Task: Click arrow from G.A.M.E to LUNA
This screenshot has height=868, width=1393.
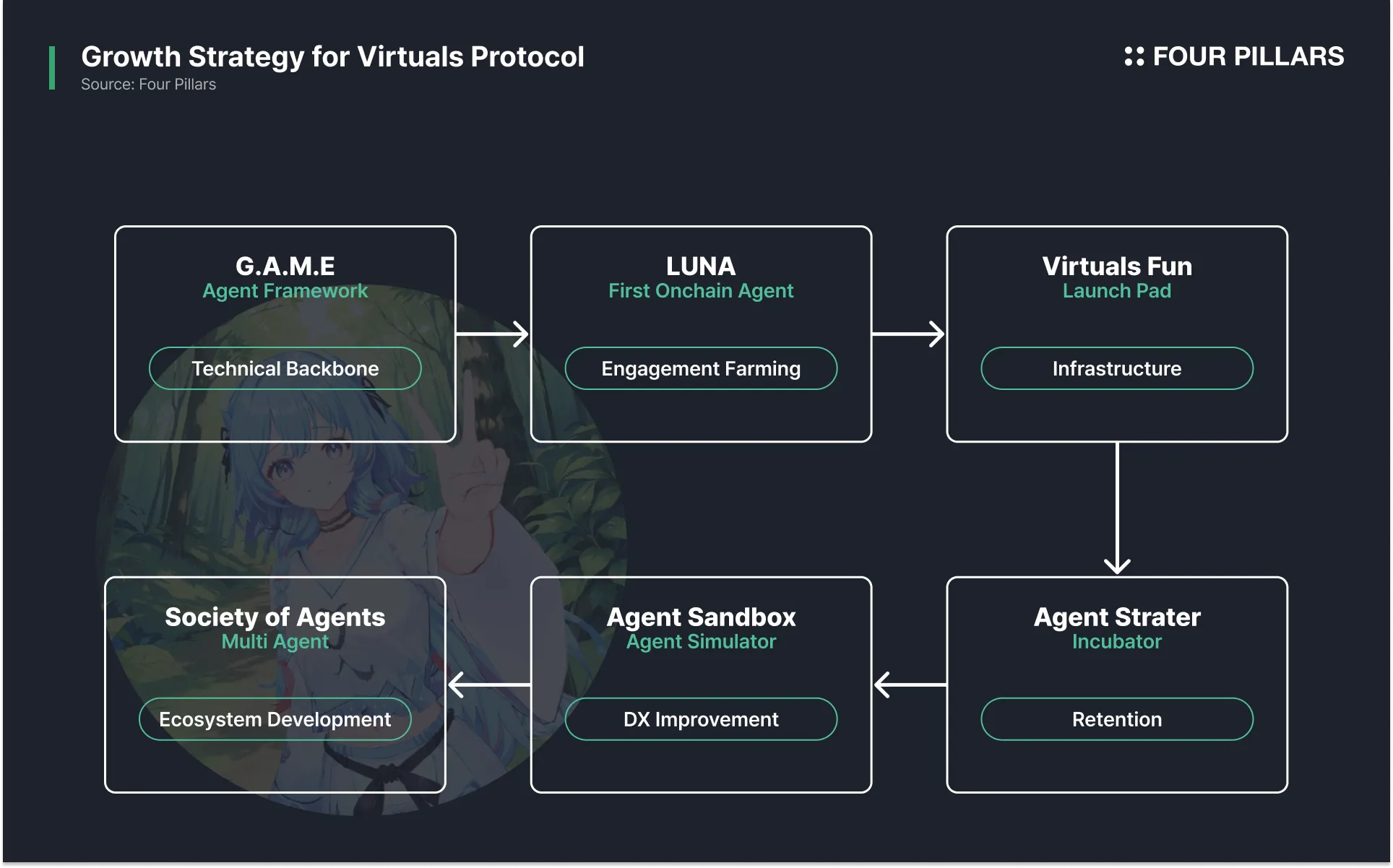Action: [x=493, y=334]
